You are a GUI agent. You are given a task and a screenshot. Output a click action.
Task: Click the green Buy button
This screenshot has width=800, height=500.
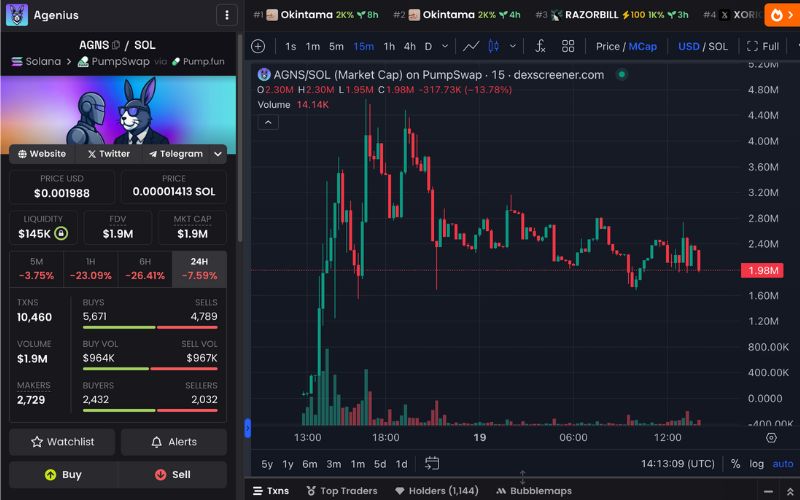click(63, 474)
